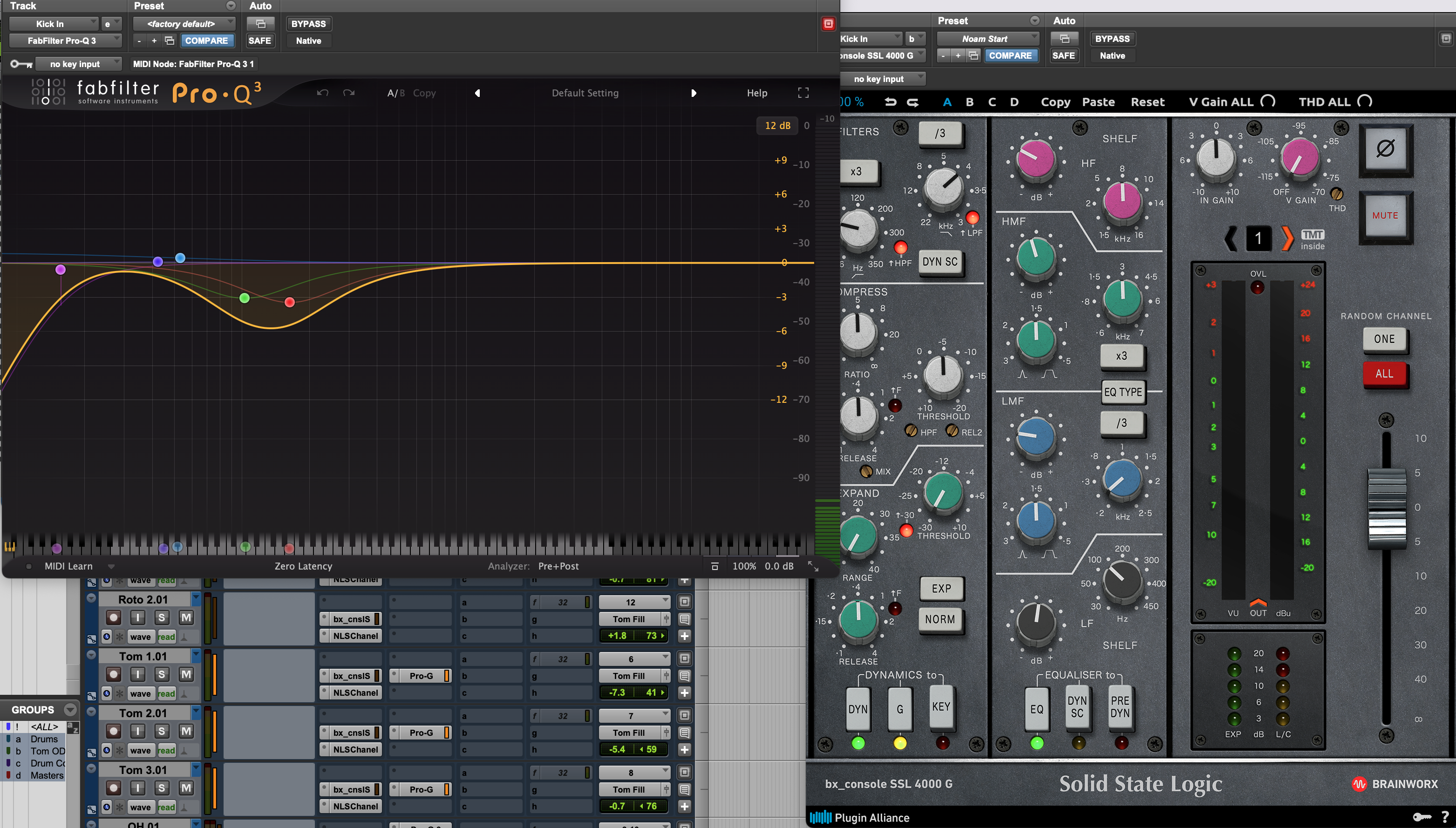Click the random channel ALL button
This screenshot has height=828, width=1456.
1384,373
